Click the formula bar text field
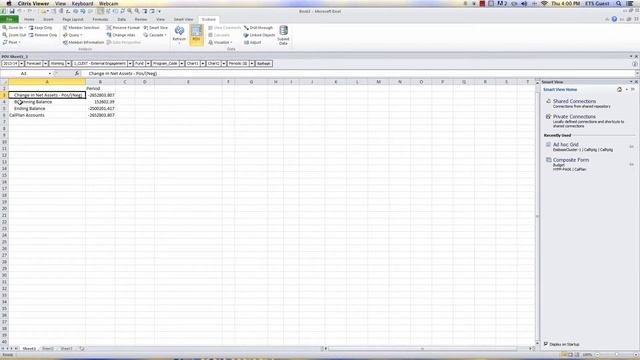 (359, 73)
